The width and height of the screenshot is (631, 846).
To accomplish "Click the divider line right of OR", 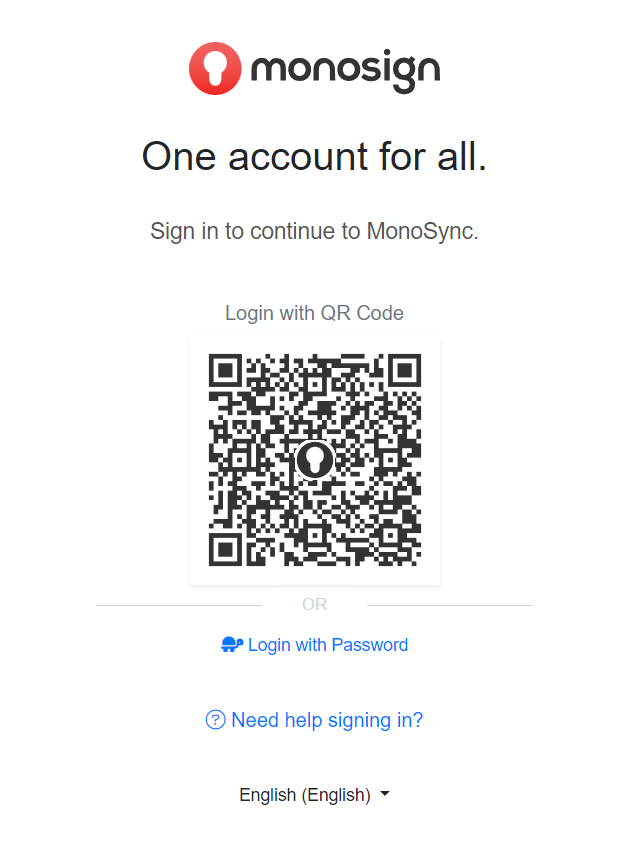I will click(x=450, y=605).
